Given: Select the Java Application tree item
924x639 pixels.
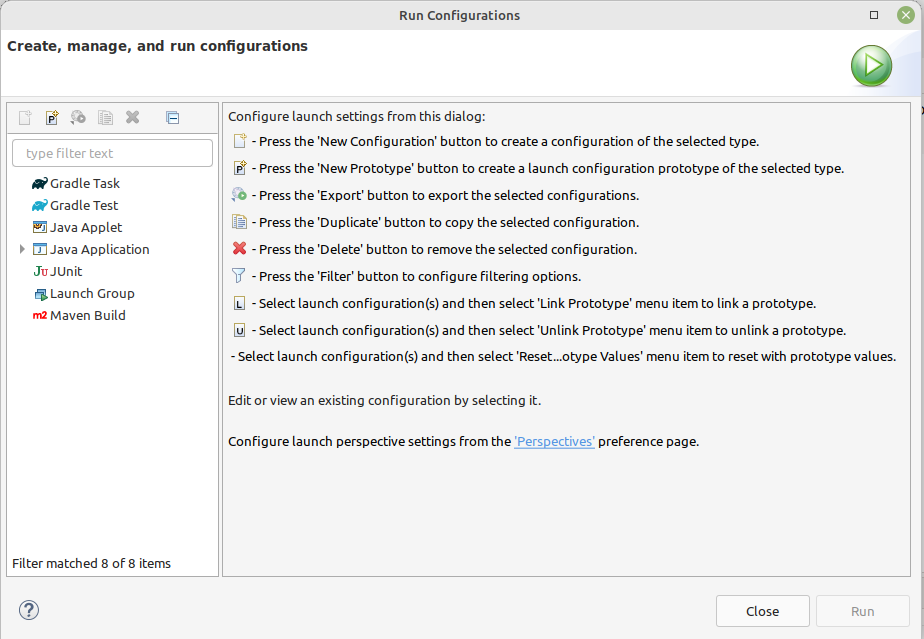Looking at the screenshot, I should pyautogui.click(x=91, y=249).
